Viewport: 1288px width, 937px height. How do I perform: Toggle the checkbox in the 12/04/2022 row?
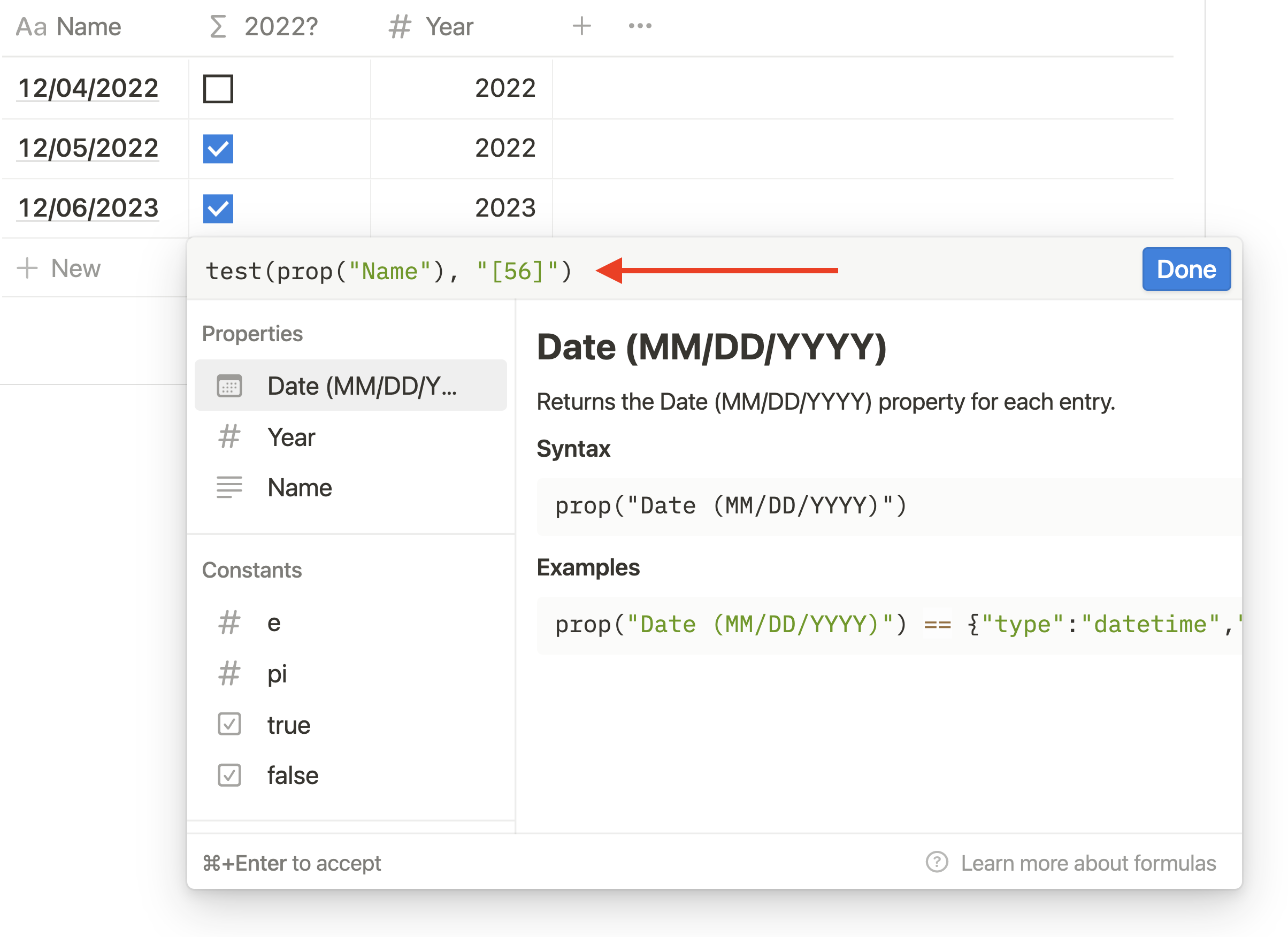pos(218,89)
